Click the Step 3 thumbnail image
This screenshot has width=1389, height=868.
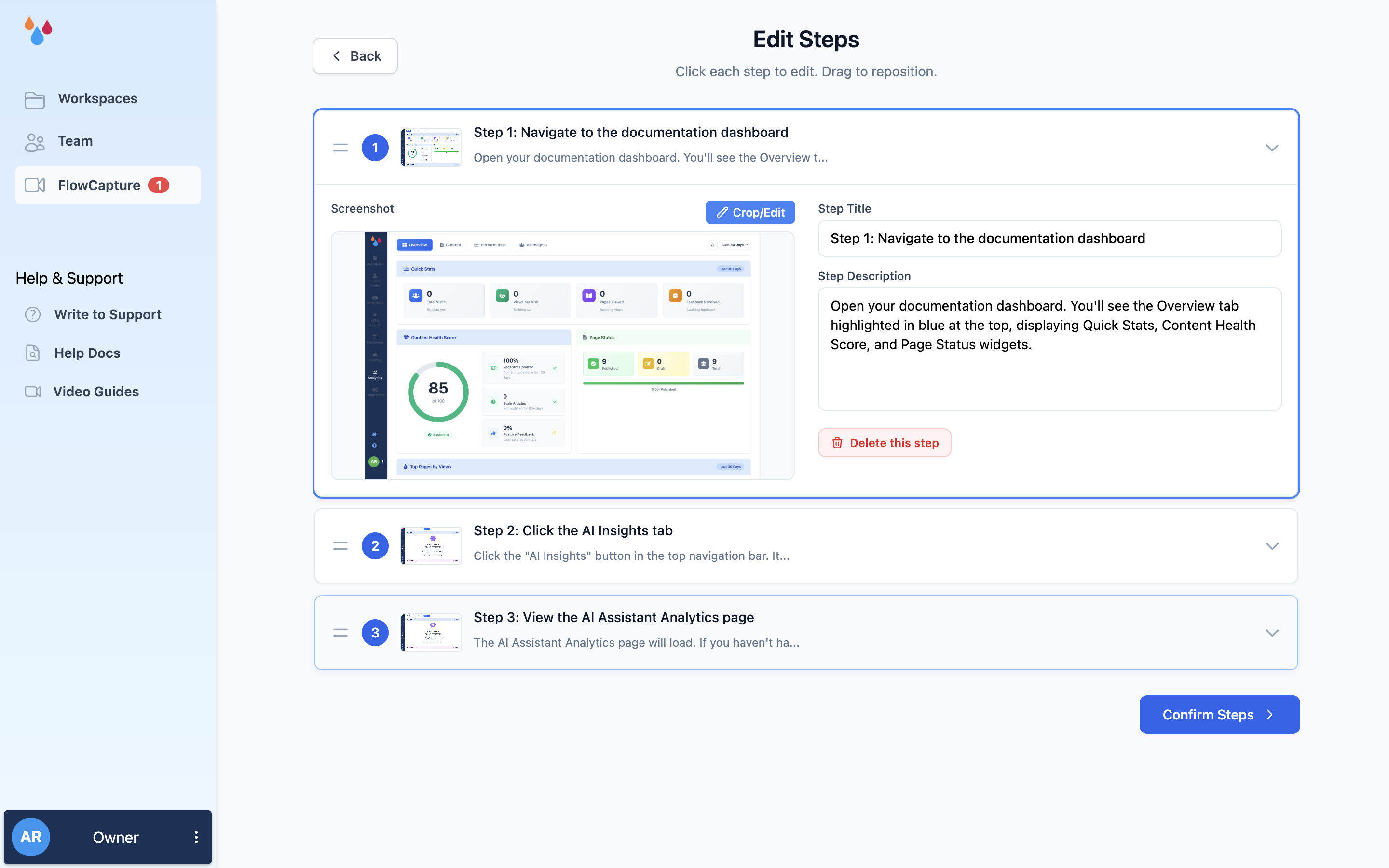(431, 633)
